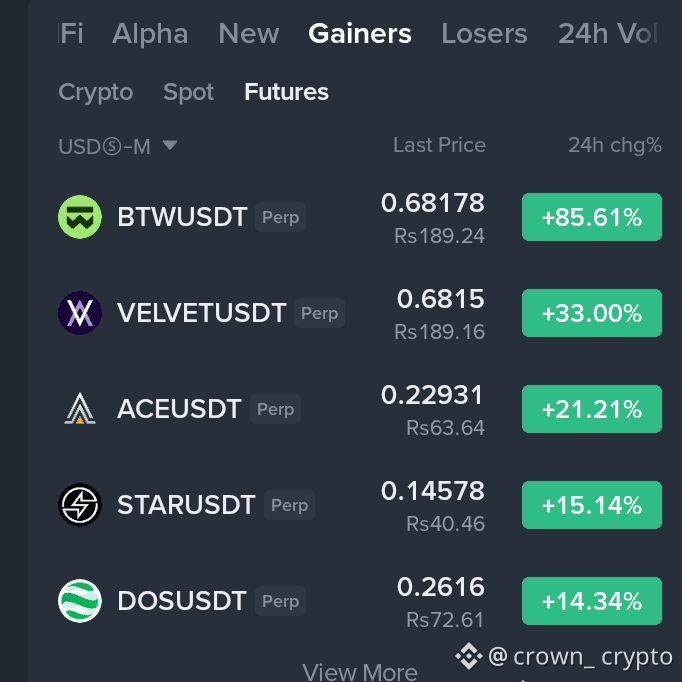Click the View More link
The width and height of the screenshot is (682, 682).
(360, 672)
